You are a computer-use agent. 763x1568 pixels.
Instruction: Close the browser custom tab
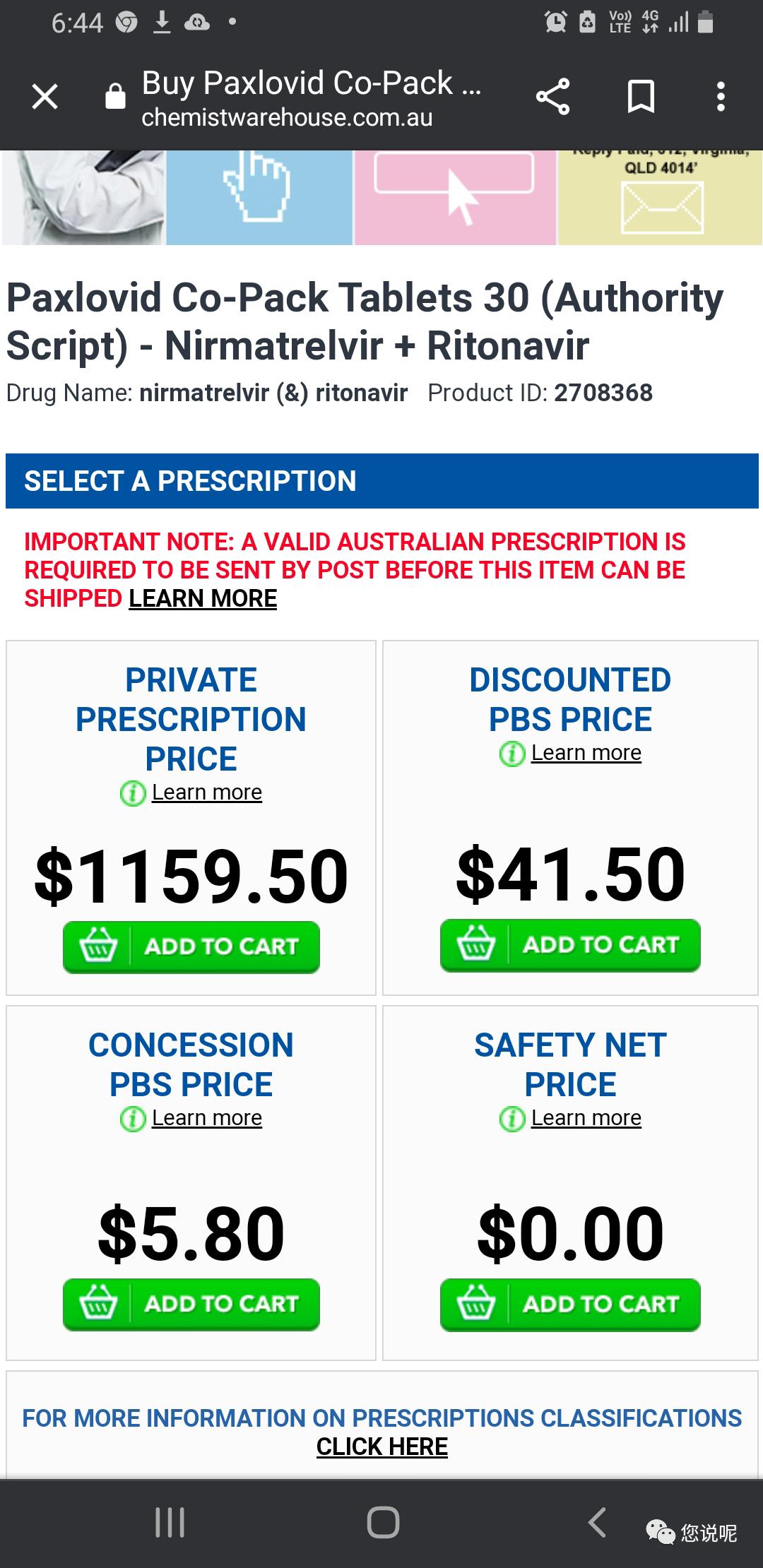(x=45, y=97)
